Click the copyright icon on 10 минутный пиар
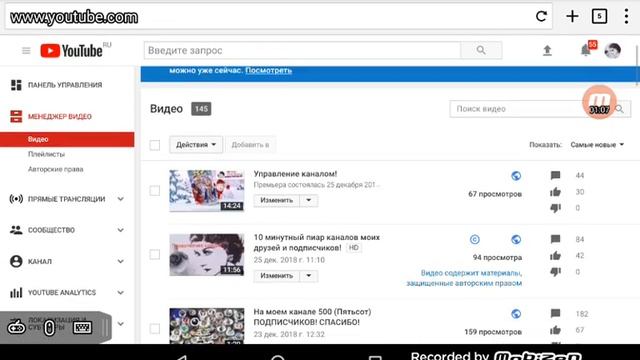The height and width of the screenshot is (360, 640). [474, 240]
